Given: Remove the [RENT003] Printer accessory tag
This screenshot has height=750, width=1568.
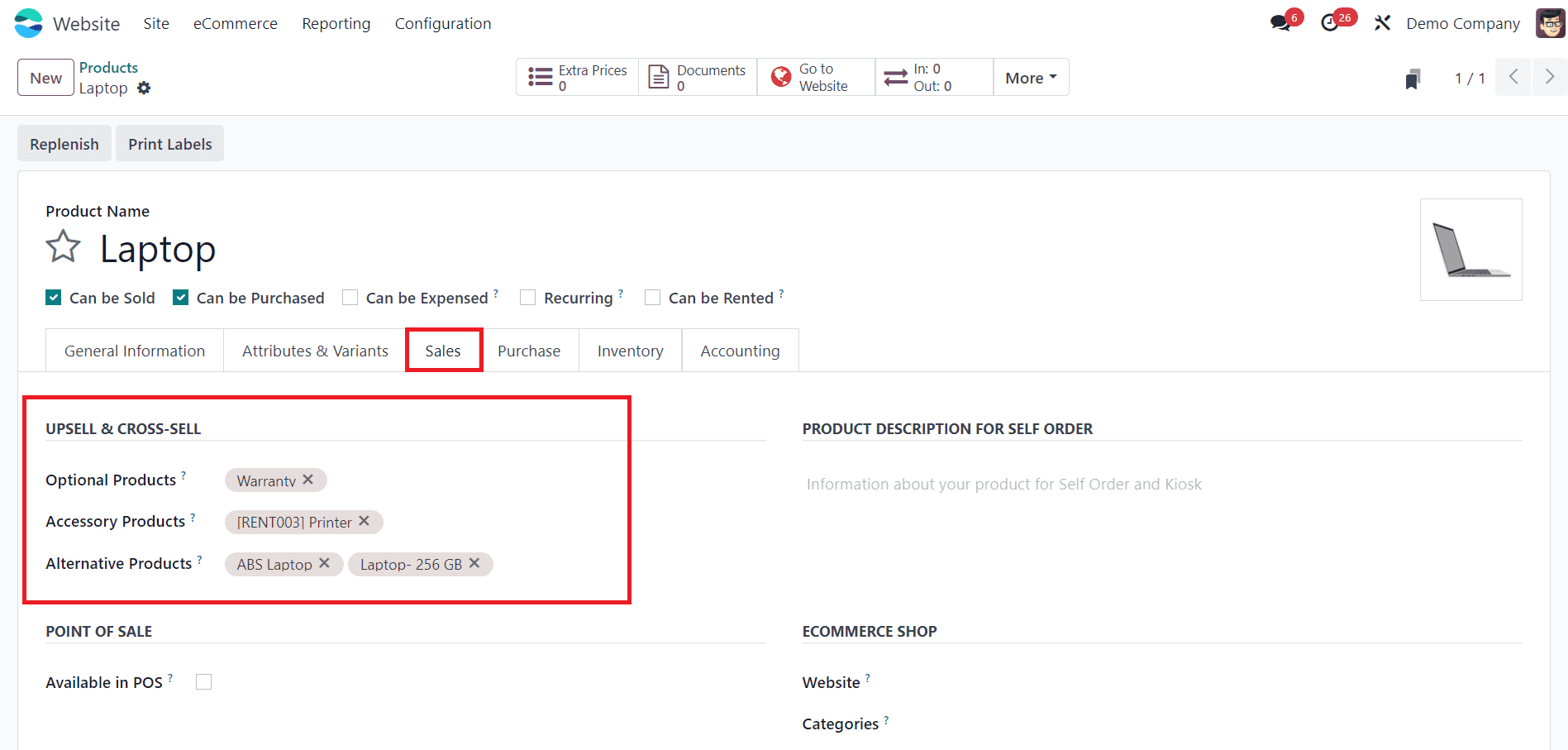Looking at the screenshot, I should point(365,521).
